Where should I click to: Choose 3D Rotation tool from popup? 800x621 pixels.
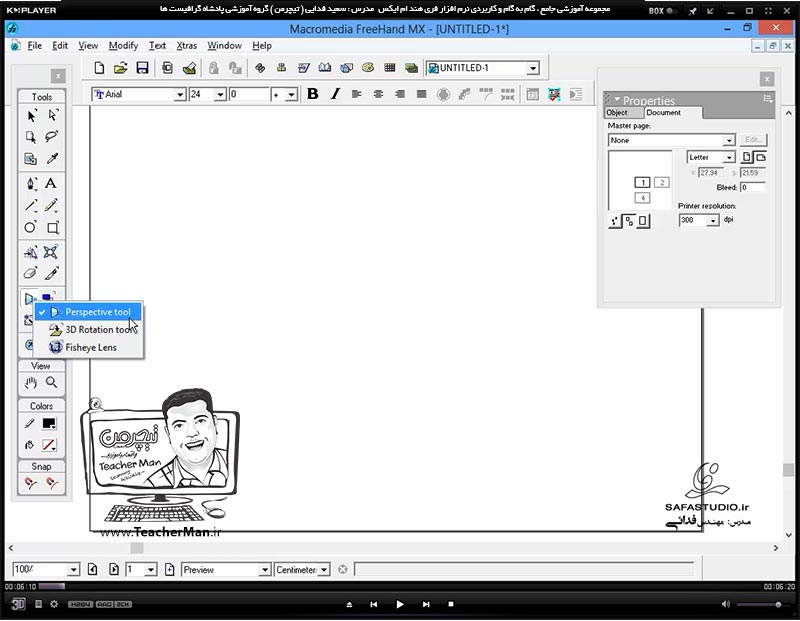(88, 330)
